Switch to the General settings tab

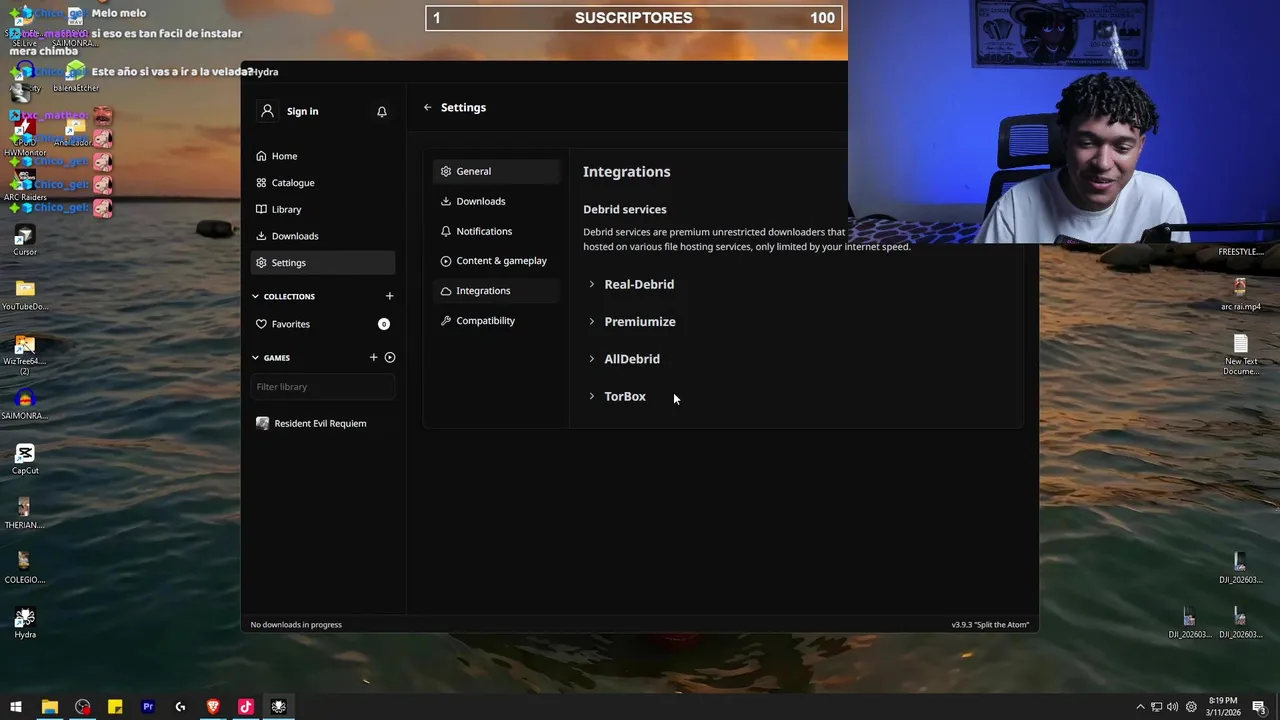click(496, 171)
